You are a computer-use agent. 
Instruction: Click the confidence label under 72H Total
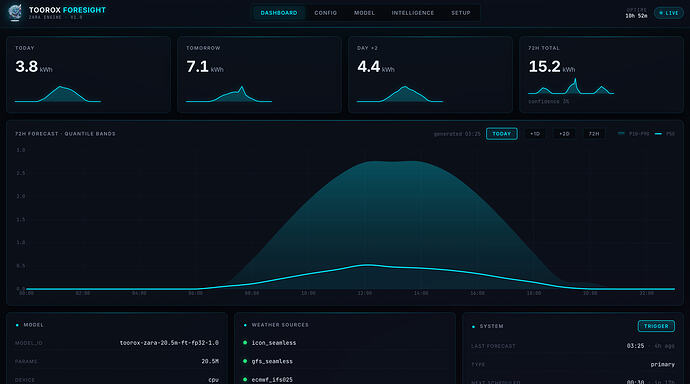548,102
